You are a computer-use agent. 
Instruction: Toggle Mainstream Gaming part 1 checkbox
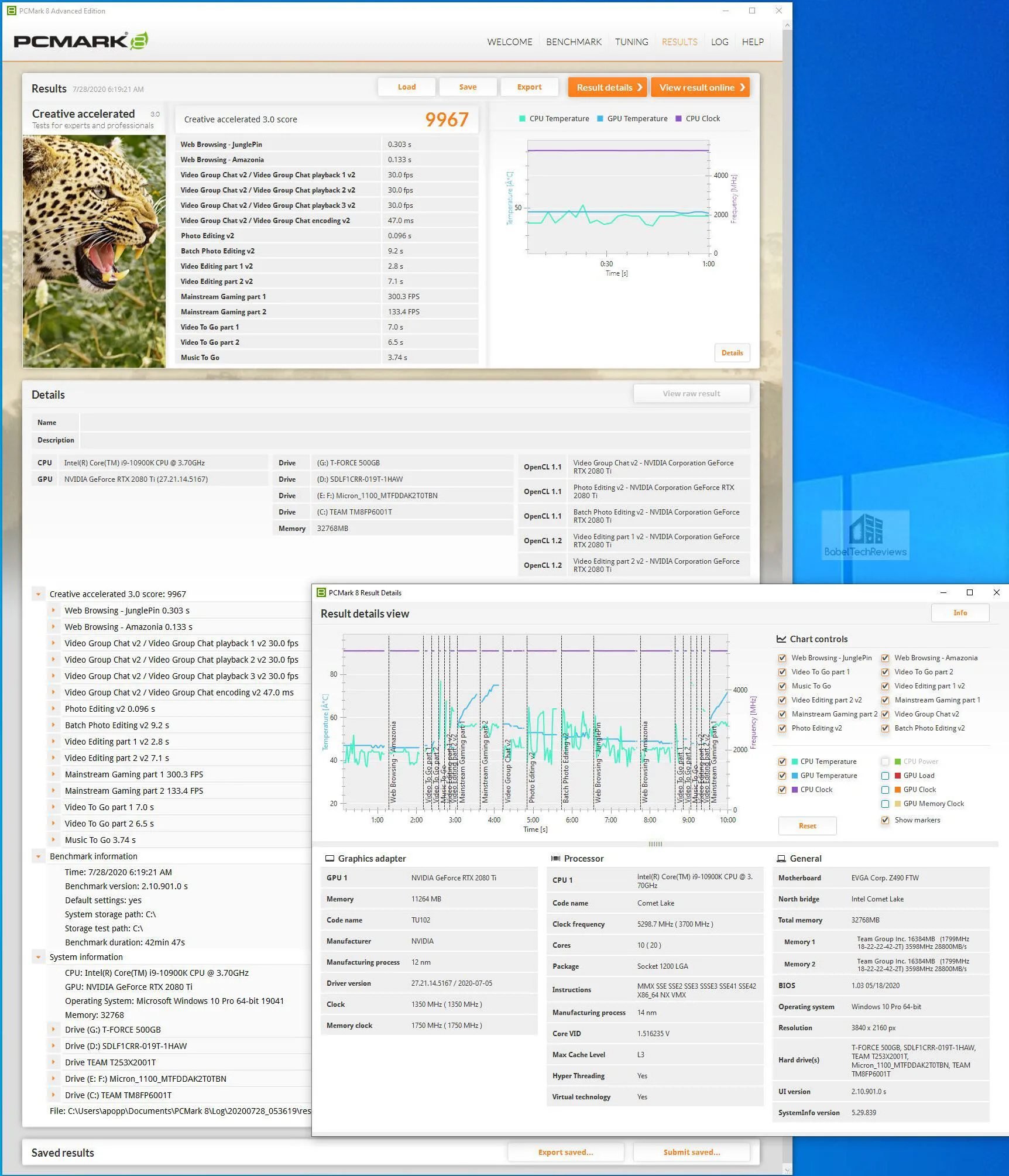885,700
